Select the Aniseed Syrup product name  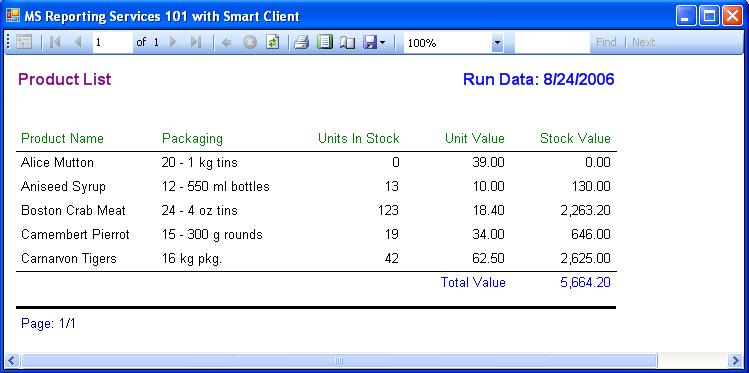(63, 187)
